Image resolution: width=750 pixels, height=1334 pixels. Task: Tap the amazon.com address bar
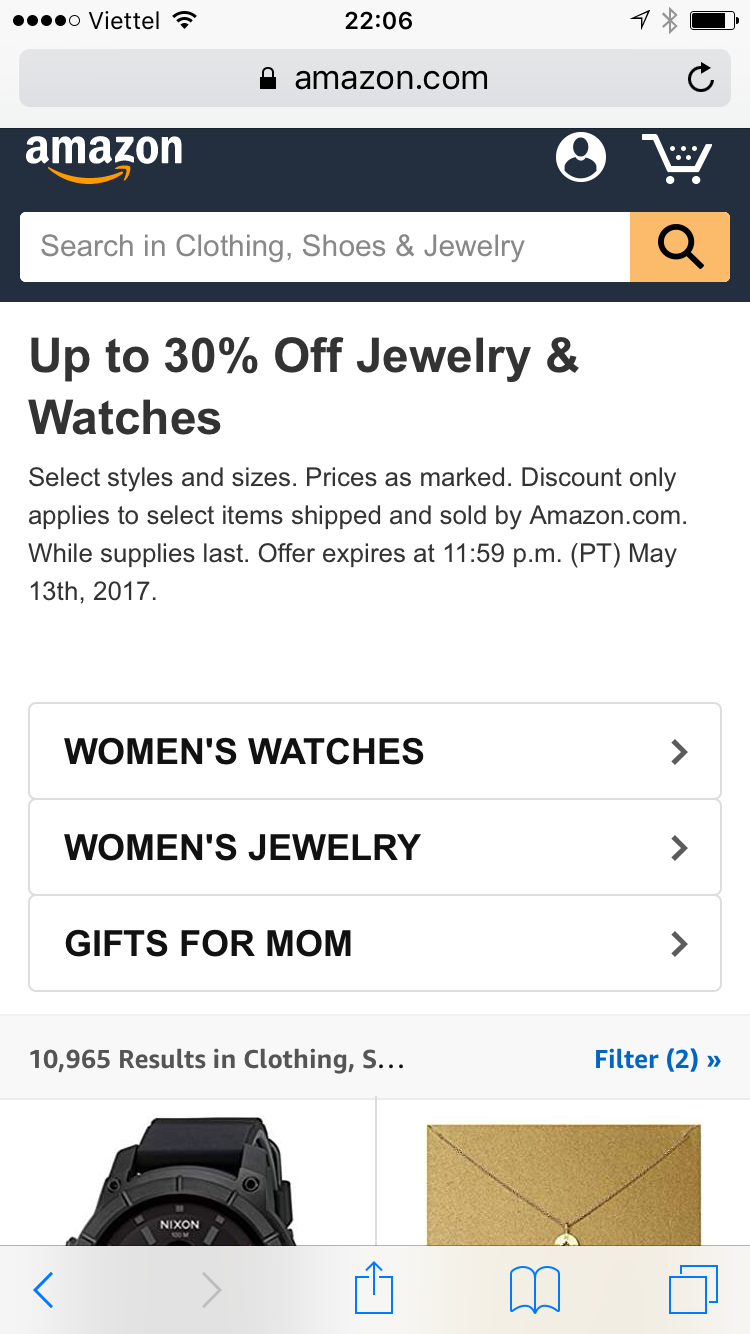(x=374, y=79)
